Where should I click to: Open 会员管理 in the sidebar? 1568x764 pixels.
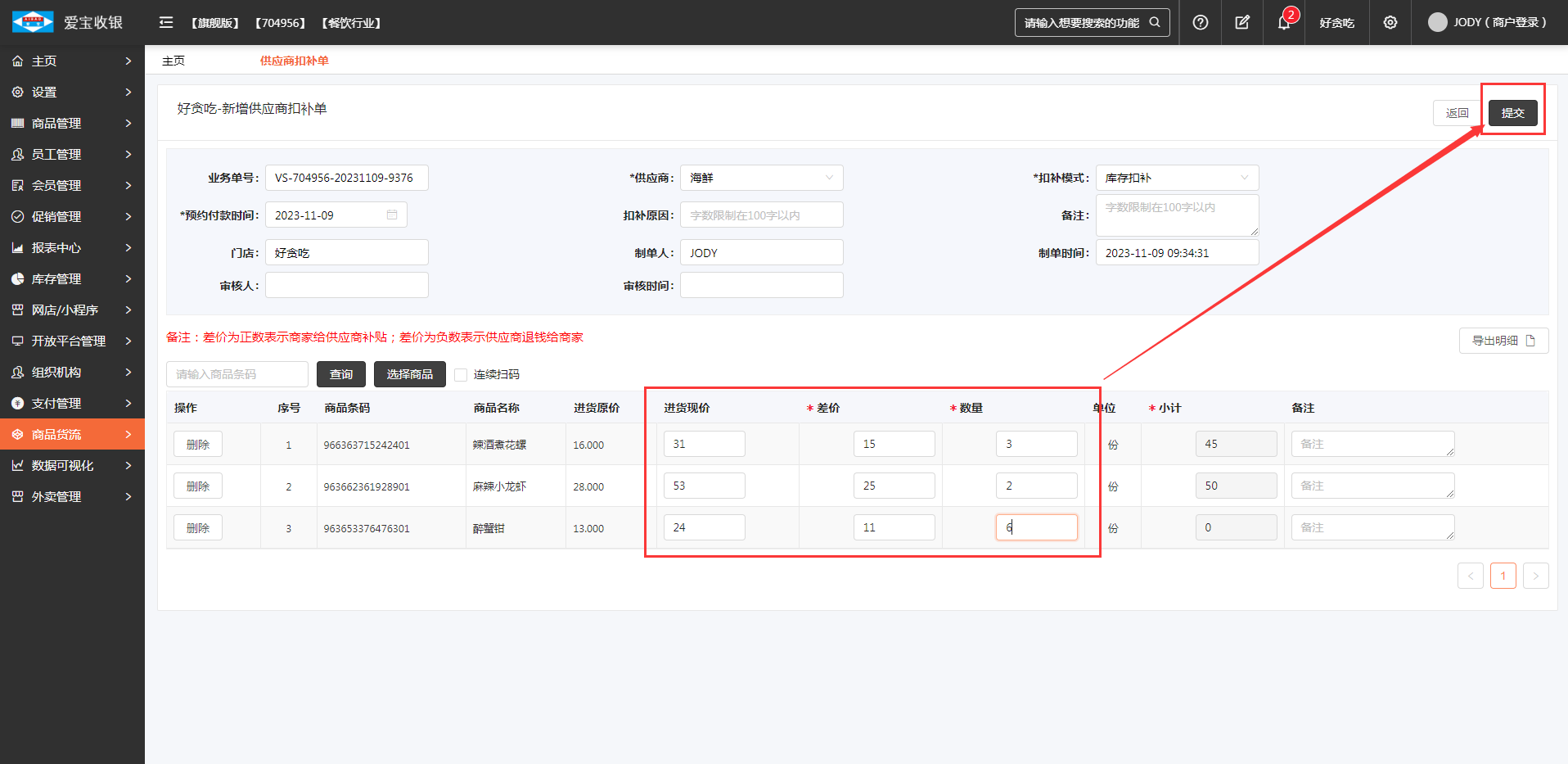point(72,186)
